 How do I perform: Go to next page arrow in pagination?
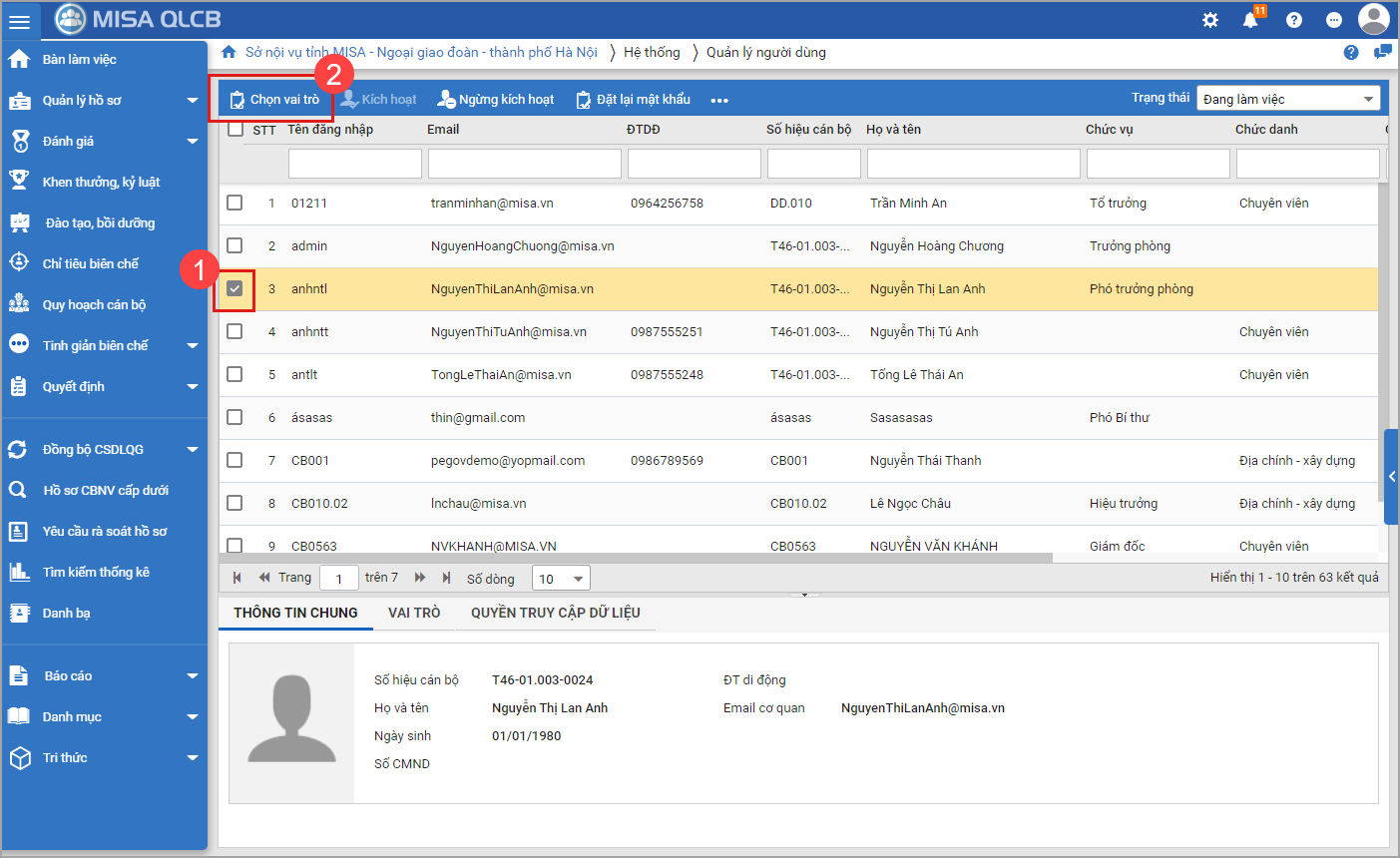coord(420,578)
